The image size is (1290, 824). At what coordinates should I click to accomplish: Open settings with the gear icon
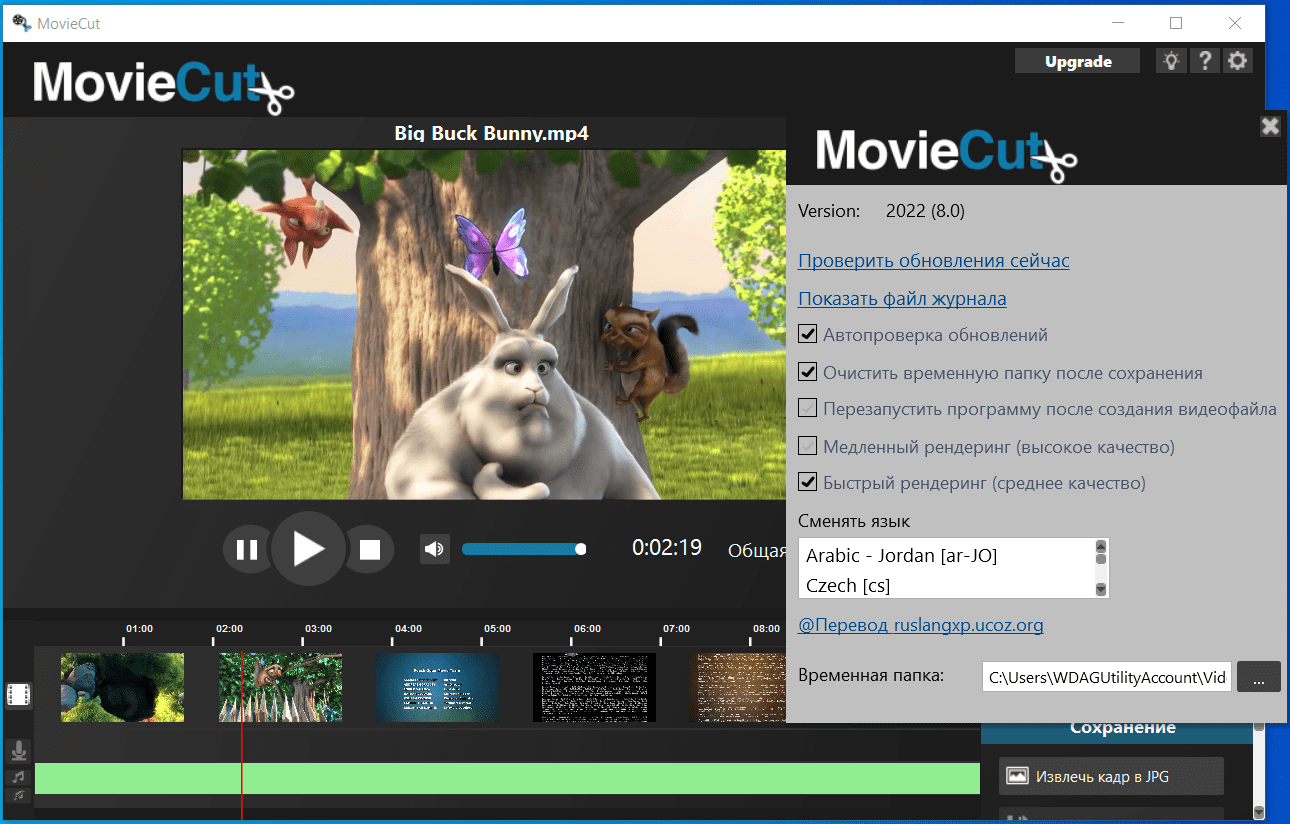1238,61
